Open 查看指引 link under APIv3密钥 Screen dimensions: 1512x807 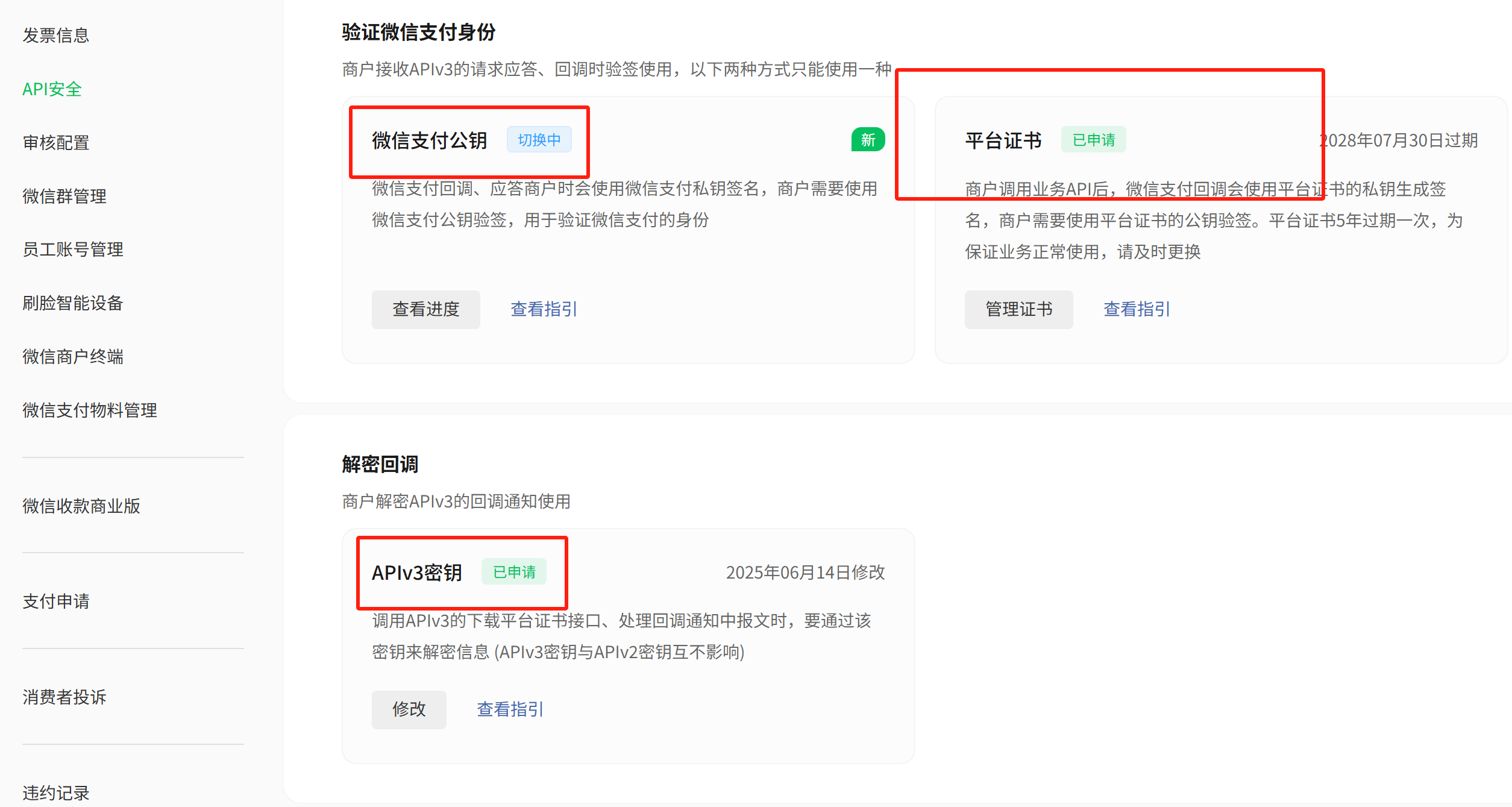pyautogui.click(x=510, y=709)
